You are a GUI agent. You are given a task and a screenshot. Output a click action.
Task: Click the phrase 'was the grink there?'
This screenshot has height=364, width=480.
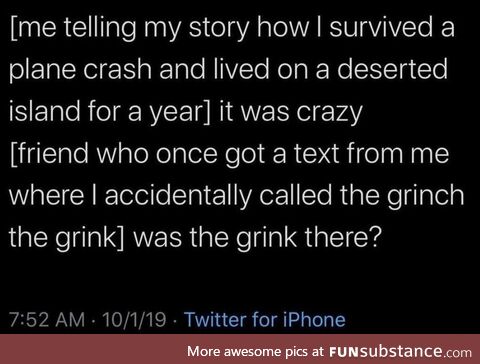257,237
